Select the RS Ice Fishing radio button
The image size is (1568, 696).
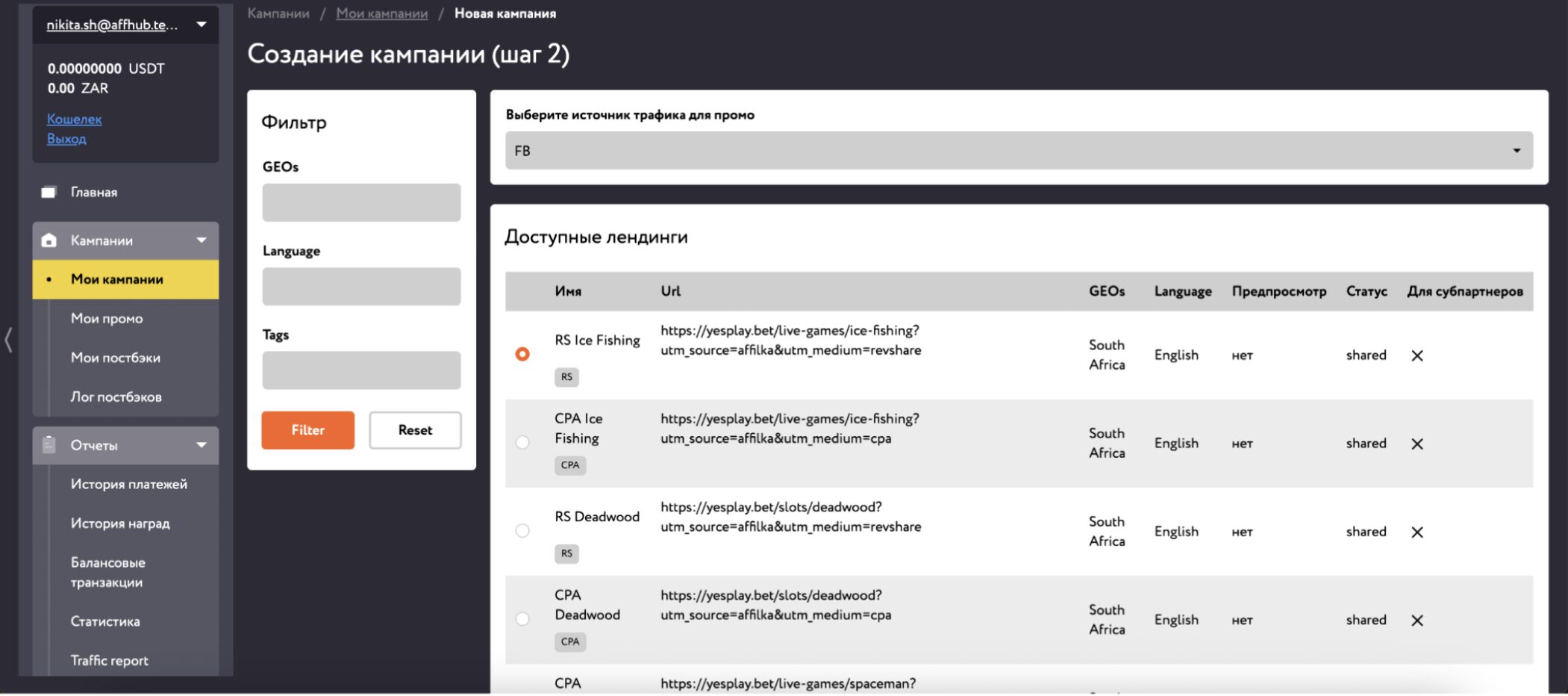(522, 354)
